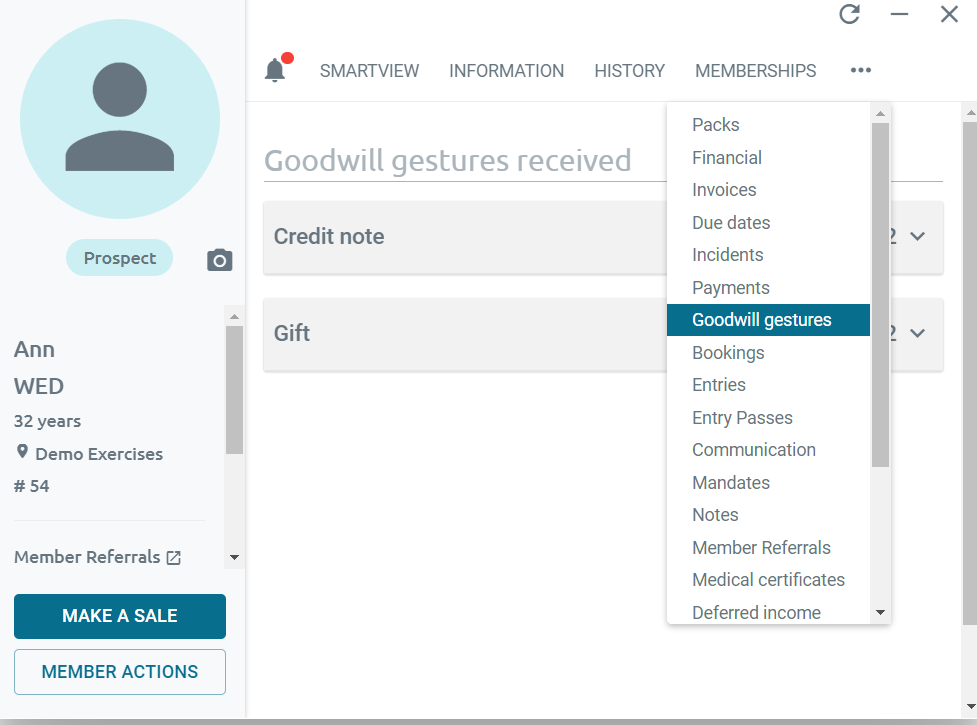
Task: Open the MEMBERSHIPS tab
Action: 755,71
